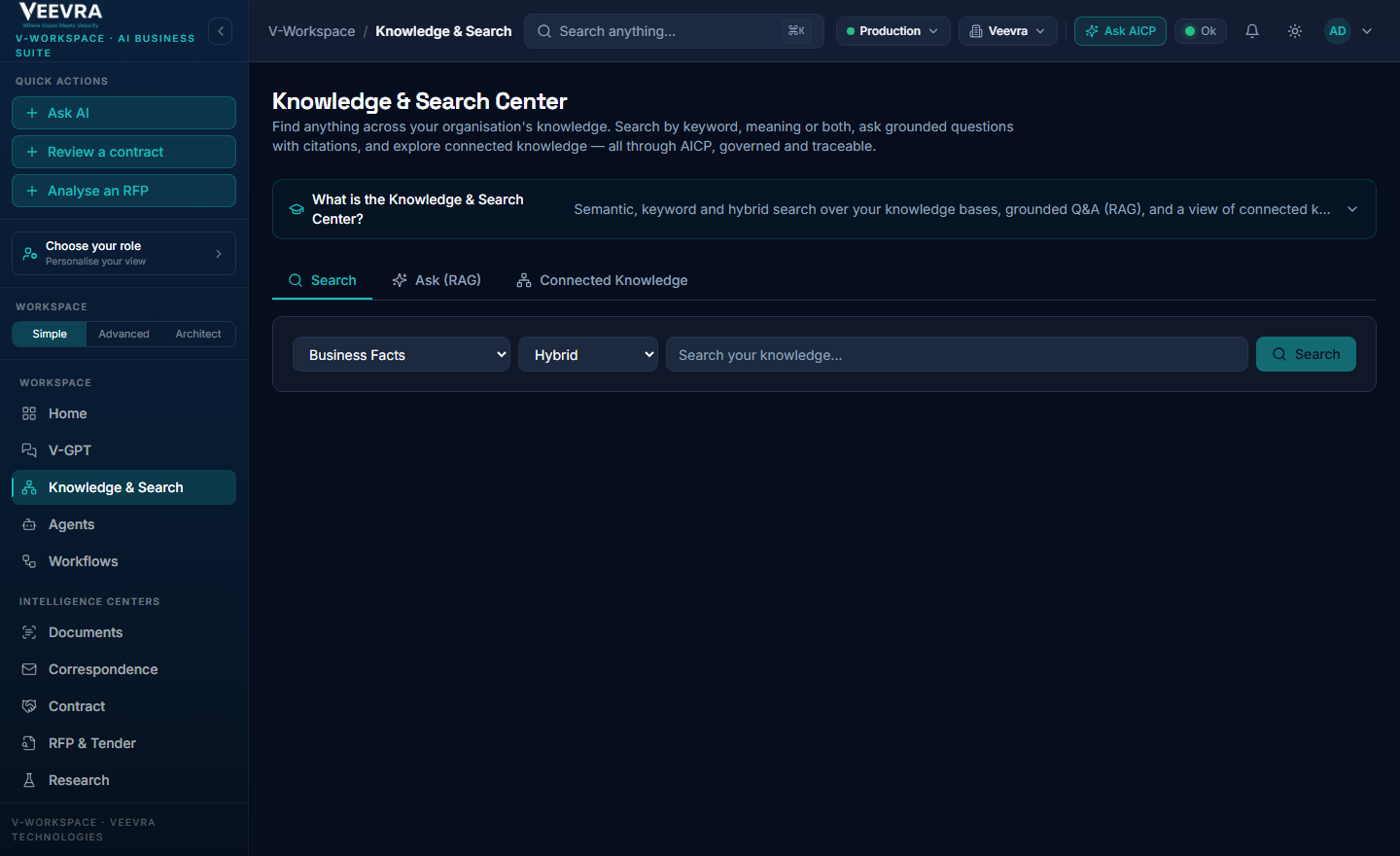
Task: Click the Ask AICP button
Action: (x=1120, y=31)
